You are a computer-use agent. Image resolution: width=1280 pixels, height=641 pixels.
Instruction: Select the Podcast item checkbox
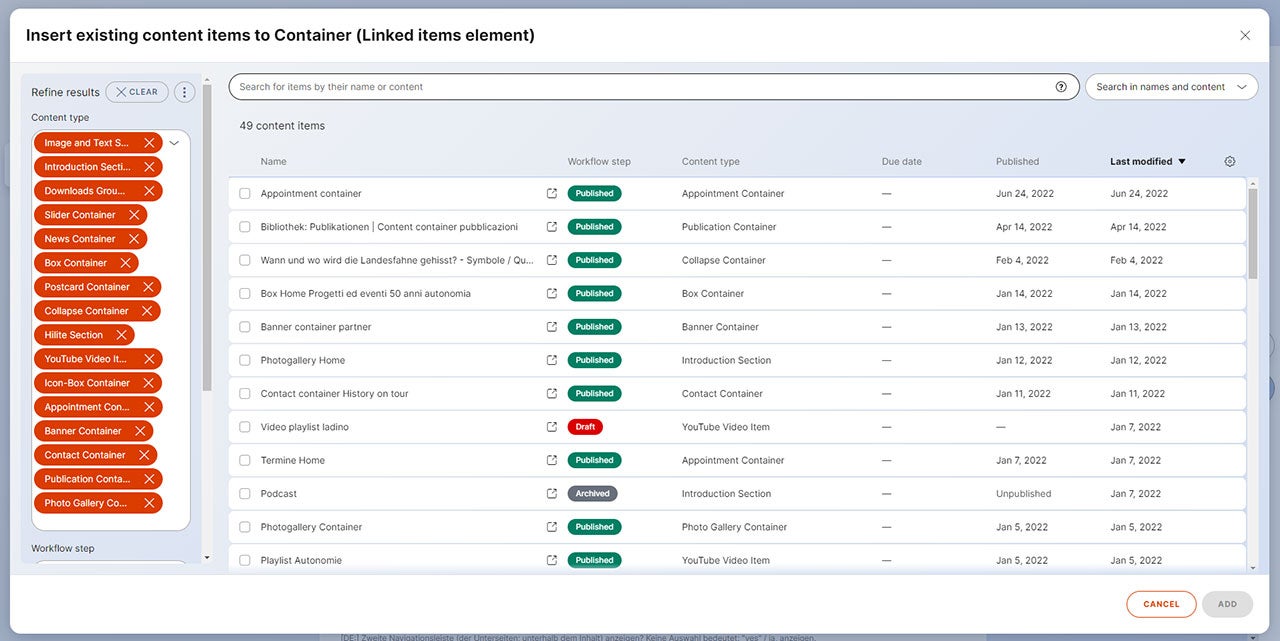[x=245, y=494]
